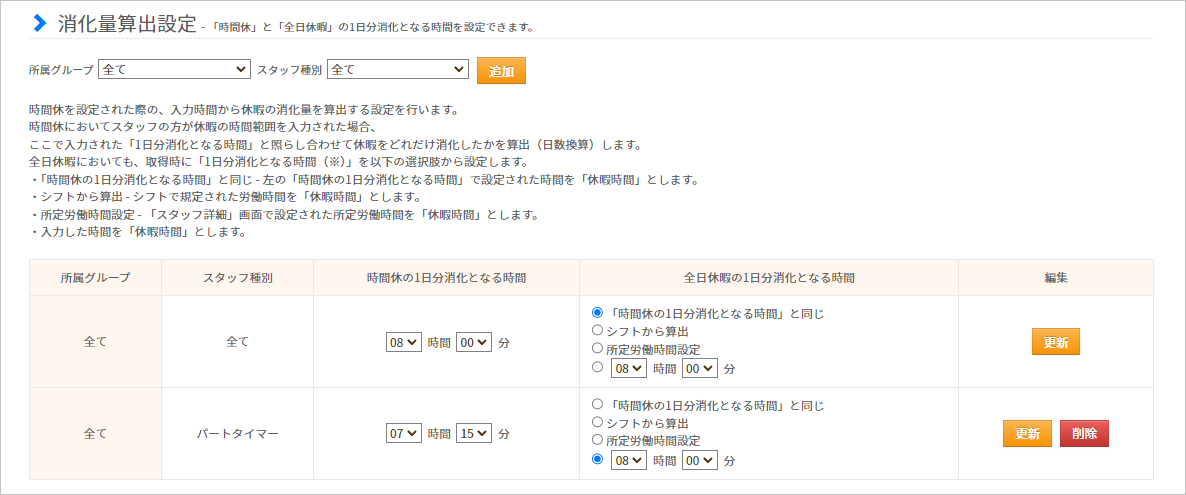Select 「時間休の1日分消化となる時間」と同じ radio in パートタイマー row
This screenshot has width=1186, height=495.
coord(598,405)
